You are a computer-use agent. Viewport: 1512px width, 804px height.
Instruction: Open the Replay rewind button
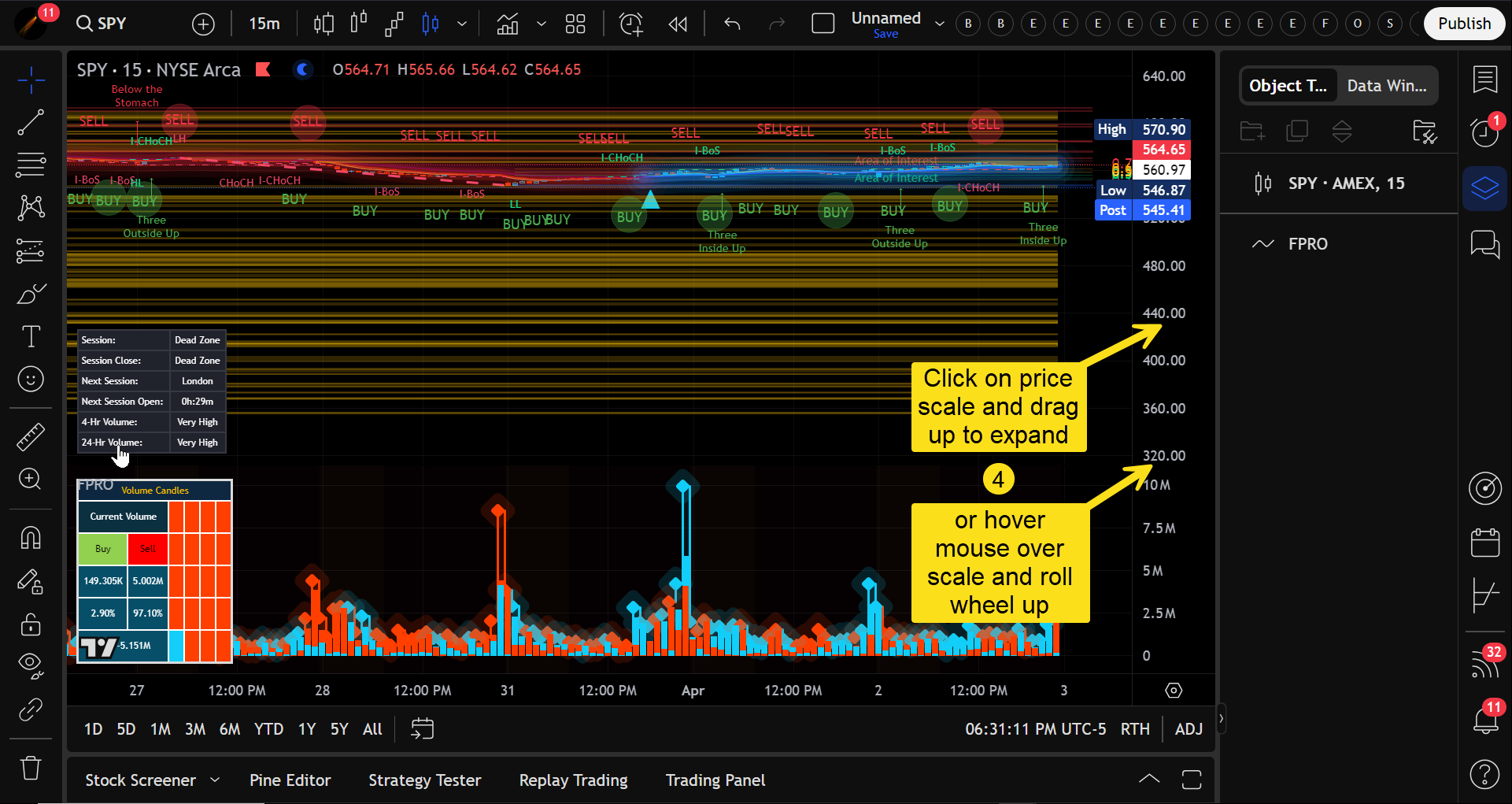click(678, 24)
